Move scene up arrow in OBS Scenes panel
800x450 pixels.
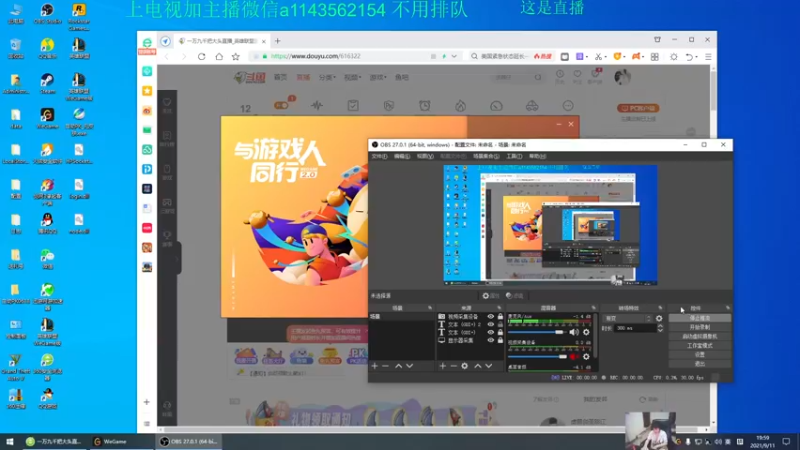coord(398,366)
